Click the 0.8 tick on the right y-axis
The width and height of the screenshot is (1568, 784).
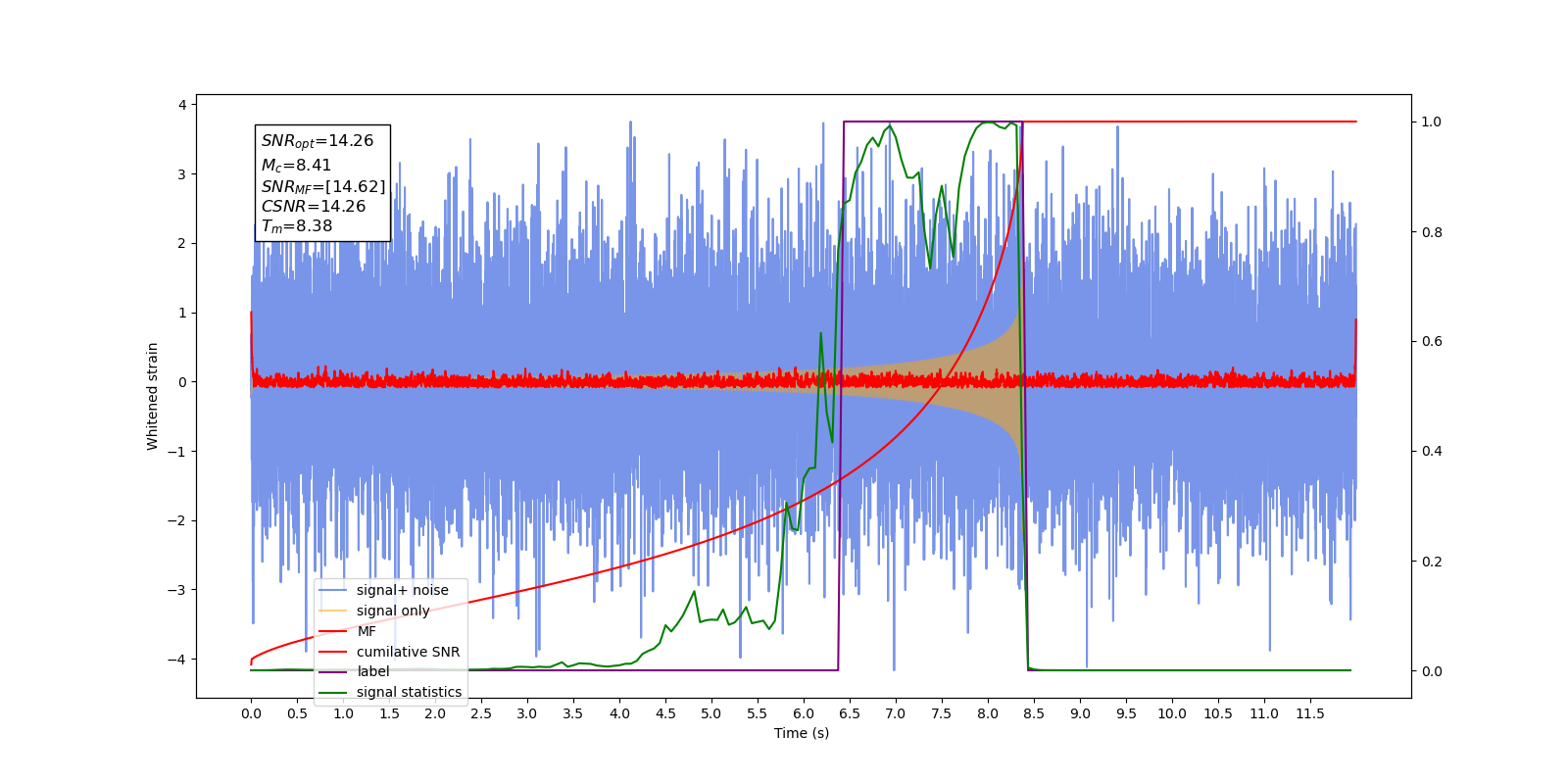point(1432,232)
